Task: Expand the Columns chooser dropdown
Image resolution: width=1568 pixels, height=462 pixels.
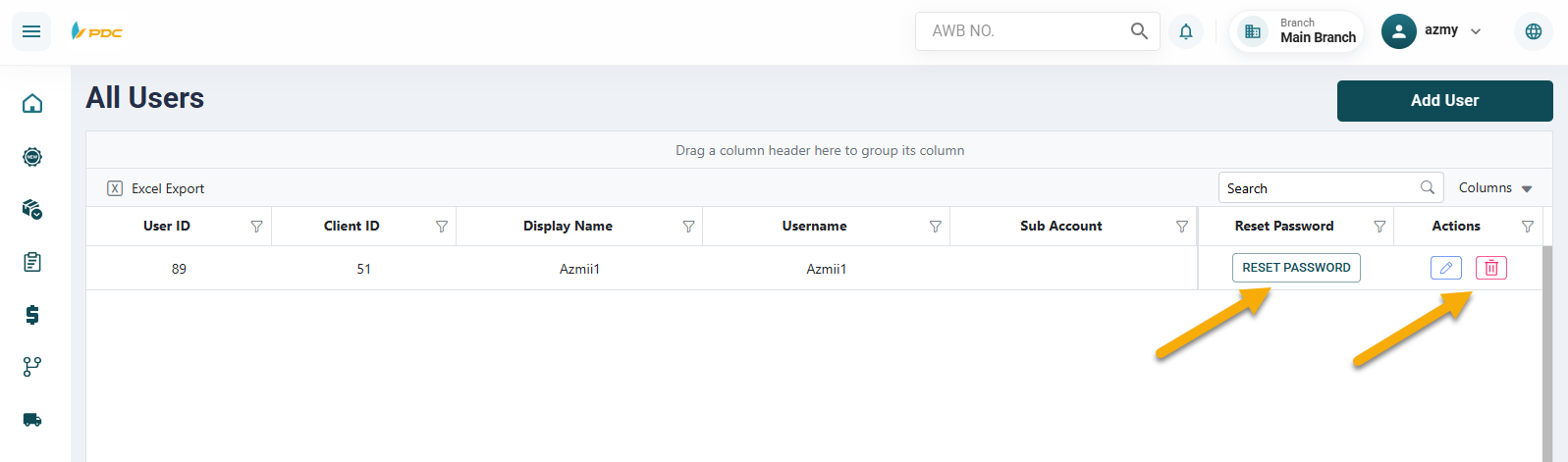Action: click(x=1494, y=188)
